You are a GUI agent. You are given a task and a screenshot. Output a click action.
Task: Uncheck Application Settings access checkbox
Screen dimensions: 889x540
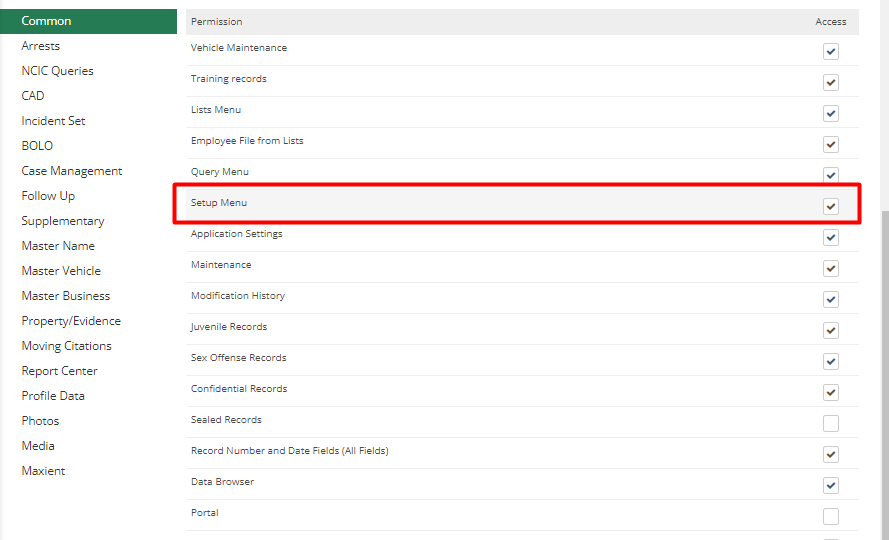click(x=831, y=238)
